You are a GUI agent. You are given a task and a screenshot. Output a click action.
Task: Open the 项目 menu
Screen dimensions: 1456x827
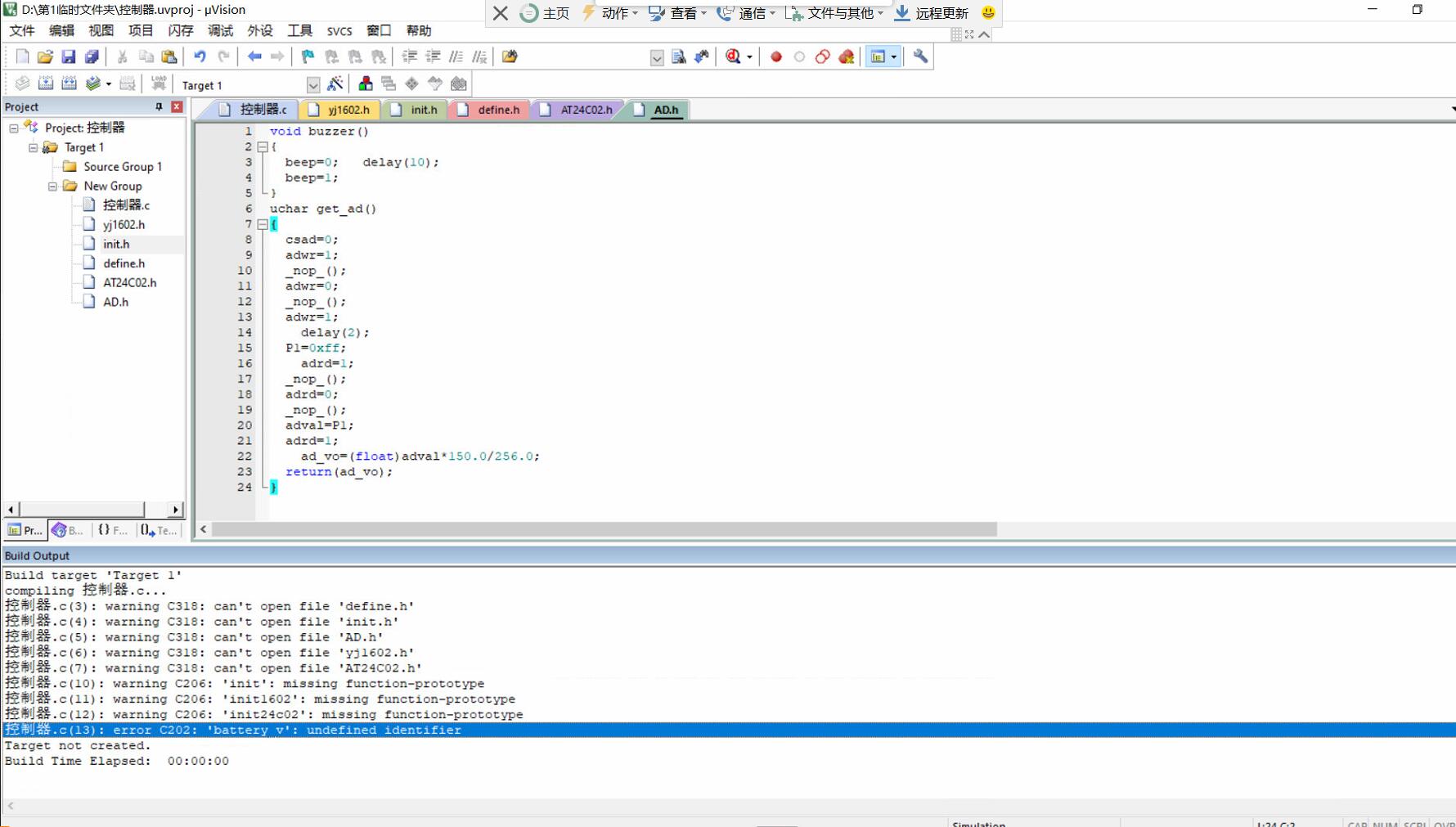[141, 31]
